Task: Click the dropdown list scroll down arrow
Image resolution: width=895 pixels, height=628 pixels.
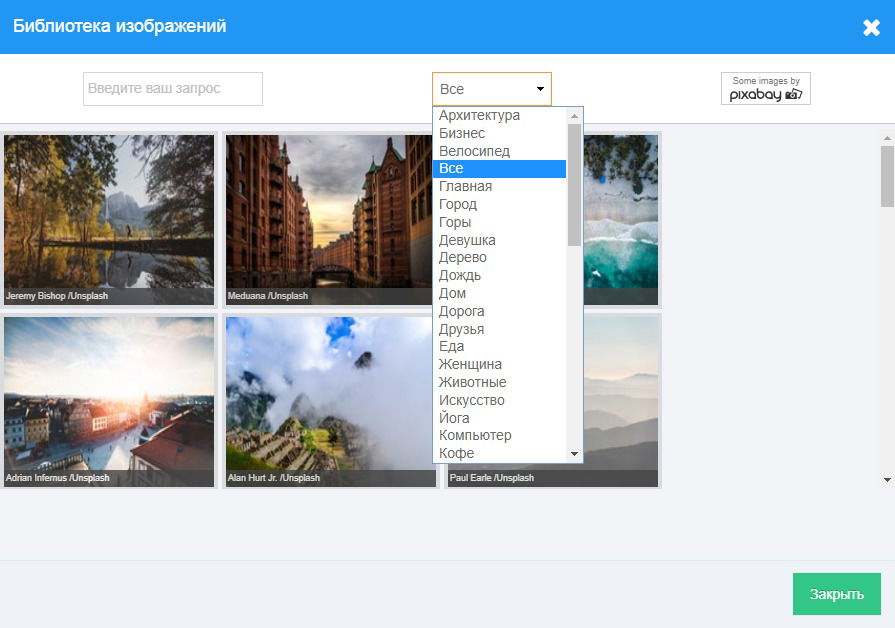Action: [x=574, y=454]
